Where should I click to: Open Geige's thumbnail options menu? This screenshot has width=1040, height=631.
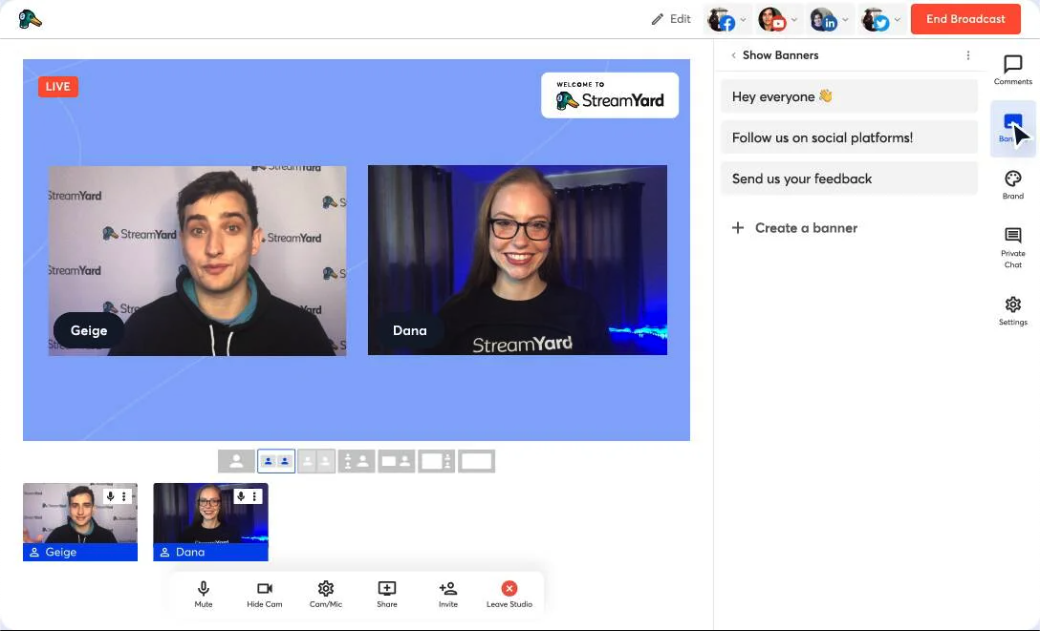[x=123, y=496]
